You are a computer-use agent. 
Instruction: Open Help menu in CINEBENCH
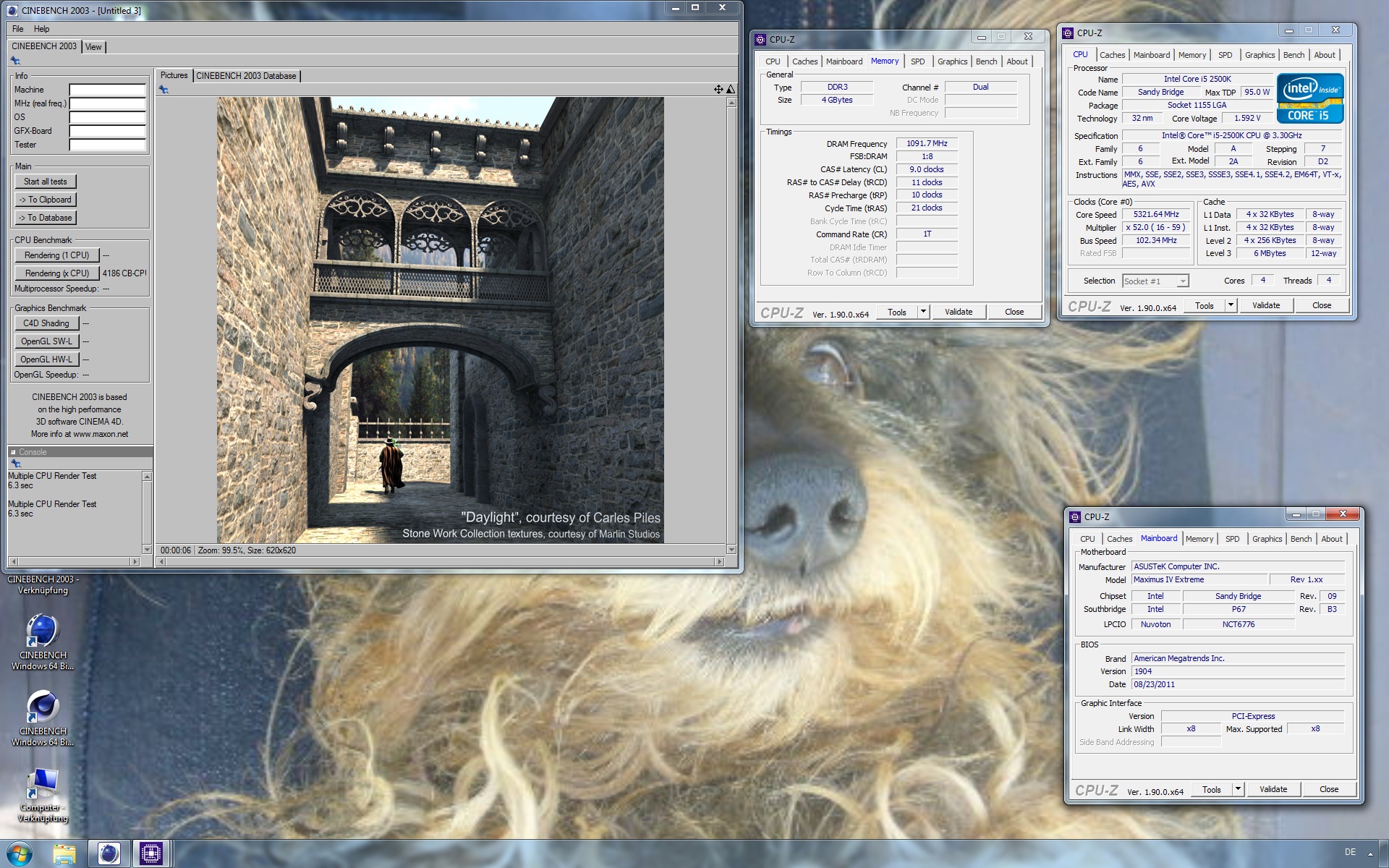click(42, 29)
